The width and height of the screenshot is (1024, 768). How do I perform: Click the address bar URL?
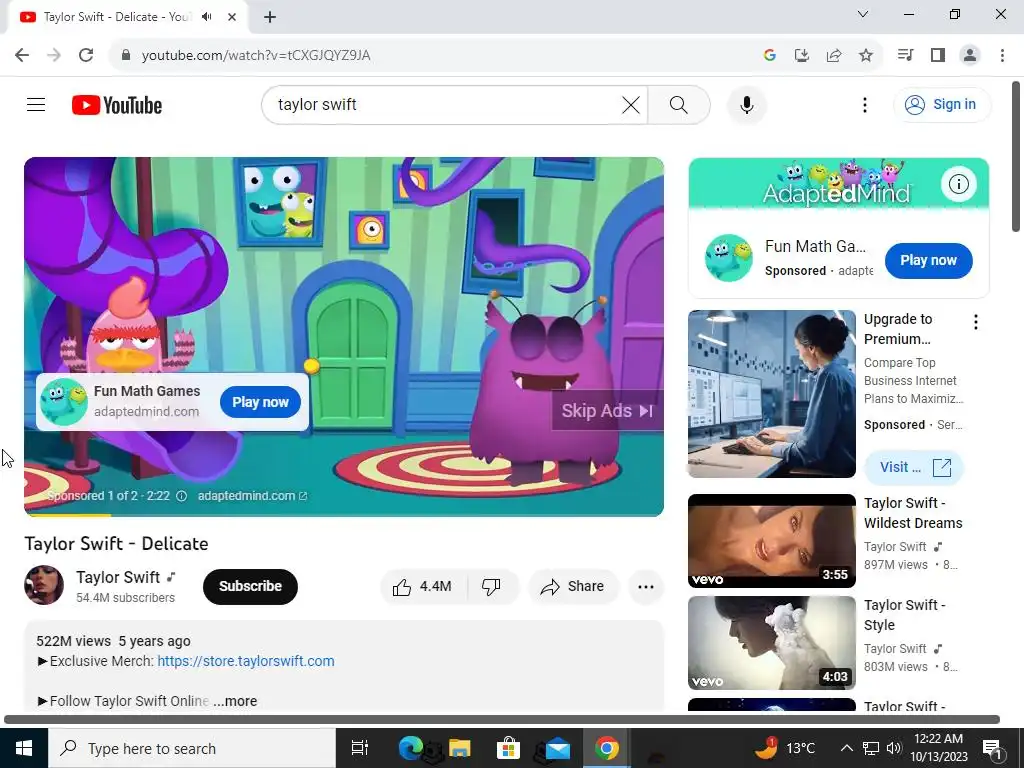pyautogui.click(x=256, y=56)
